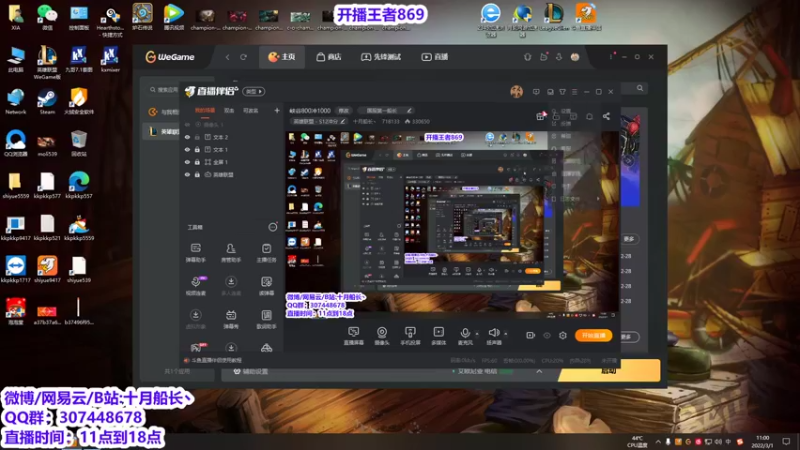
Task: Switch to the second scene tab
Action: pyautogui.click(x=229, y=110)
